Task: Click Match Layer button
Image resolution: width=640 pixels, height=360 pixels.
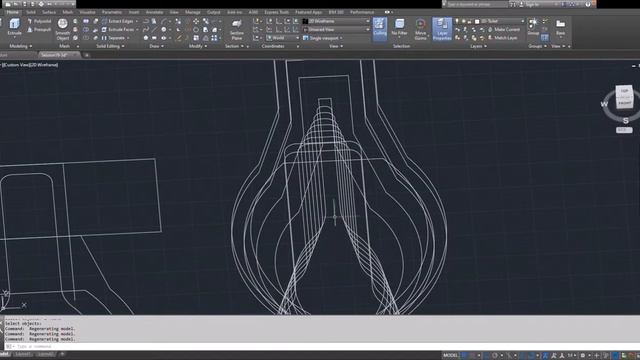Action: click(503, 38)
